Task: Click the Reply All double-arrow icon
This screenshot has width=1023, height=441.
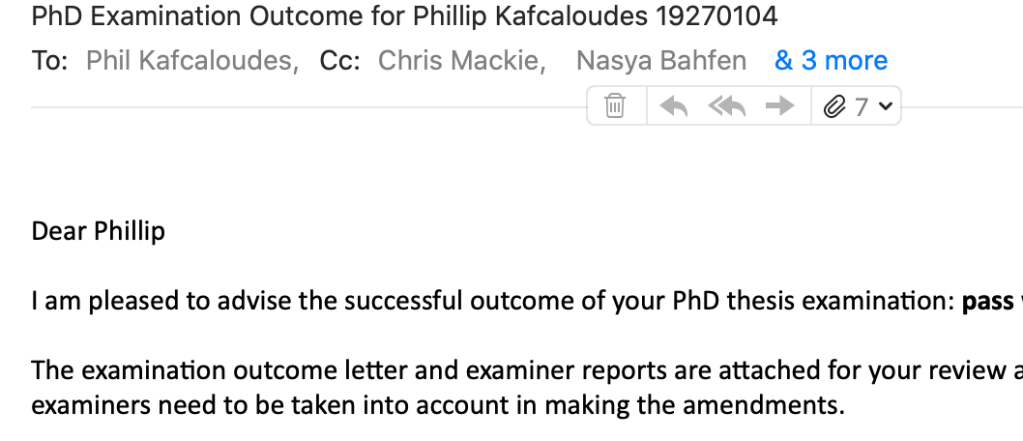Action: coord(727,106)
